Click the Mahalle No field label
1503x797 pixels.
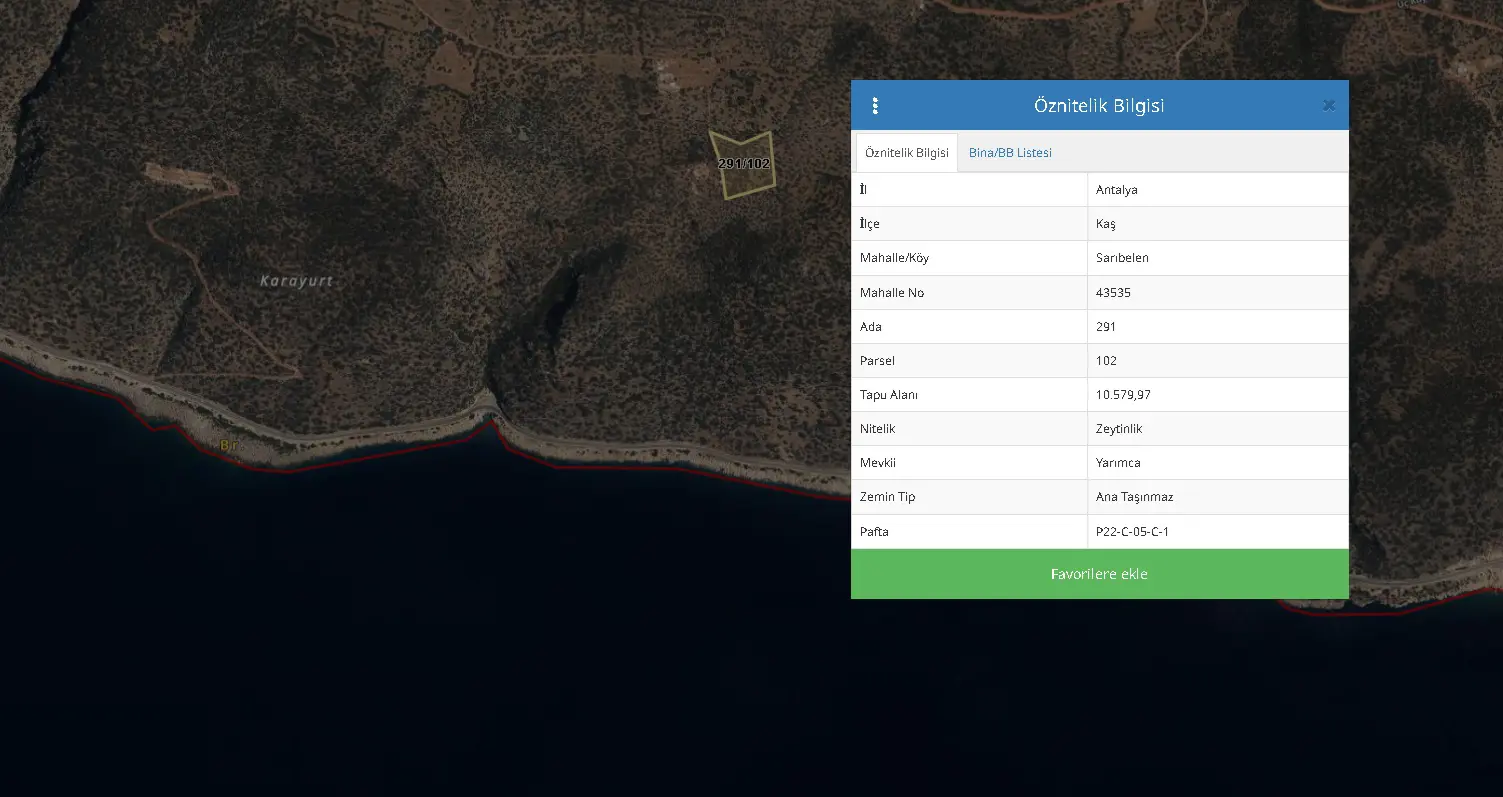[x=892, y=293]
